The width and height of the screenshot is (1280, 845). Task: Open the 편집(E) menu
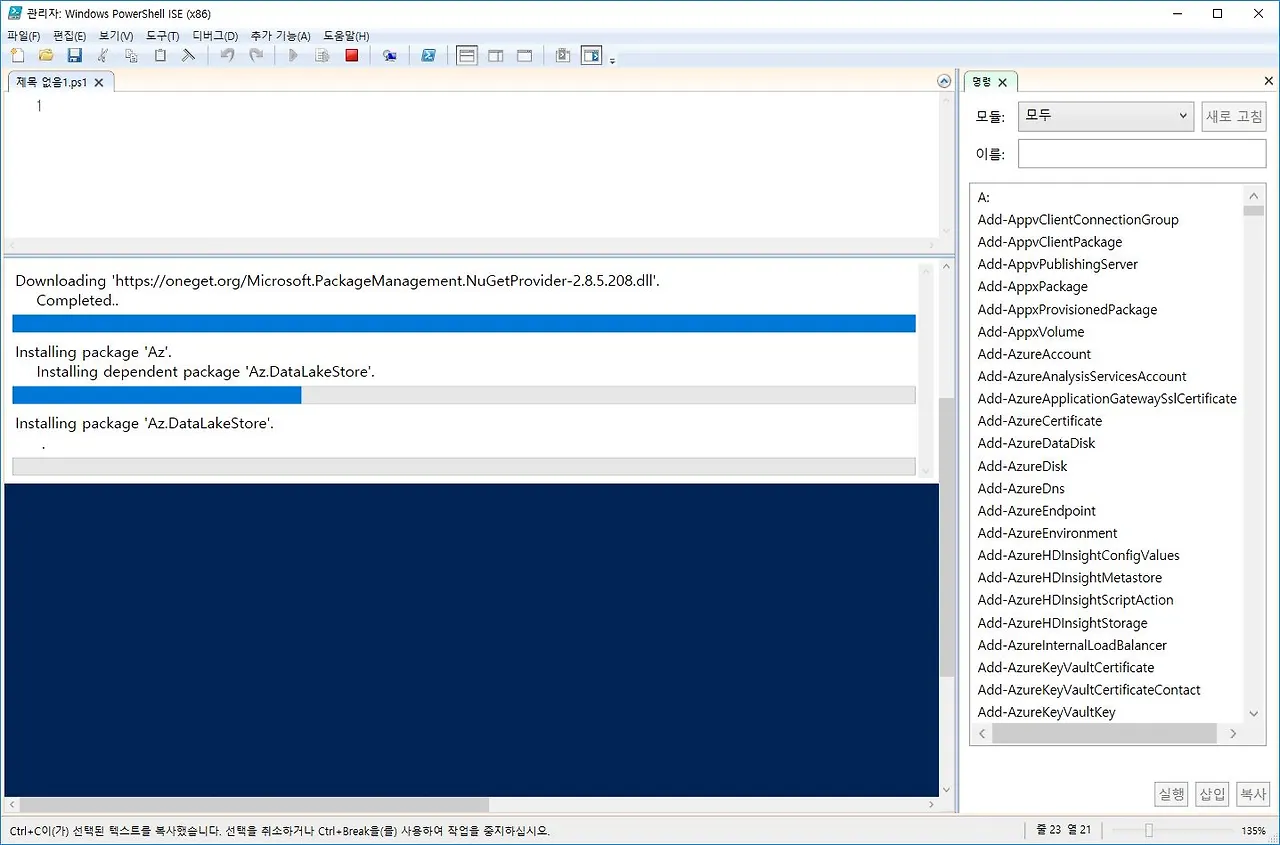click(69, 36)
